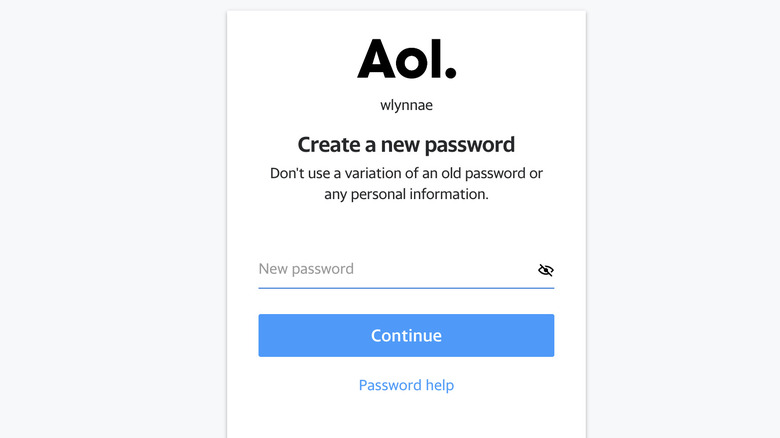780x438 pixels.
Task: Click the "New password" placeholder text
Action: [306, 269]
